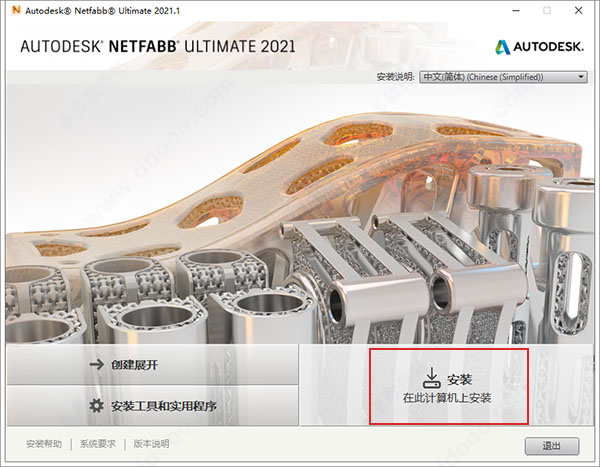Close the Netfabb installer window
The height and width of the screenshot is (467, 600).
[579, 11]
